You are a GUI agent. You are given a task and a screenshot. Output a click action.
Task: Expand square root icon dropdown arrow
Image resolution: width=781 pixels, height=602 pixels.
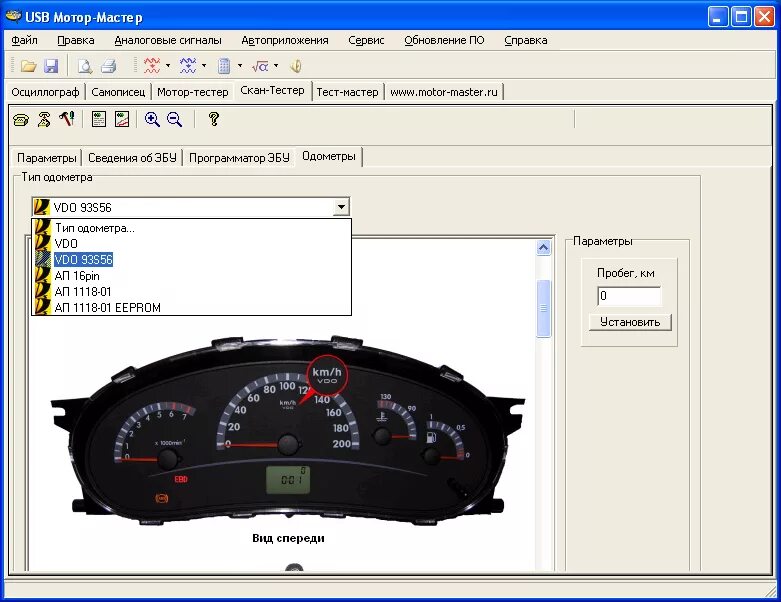point(276,66)
